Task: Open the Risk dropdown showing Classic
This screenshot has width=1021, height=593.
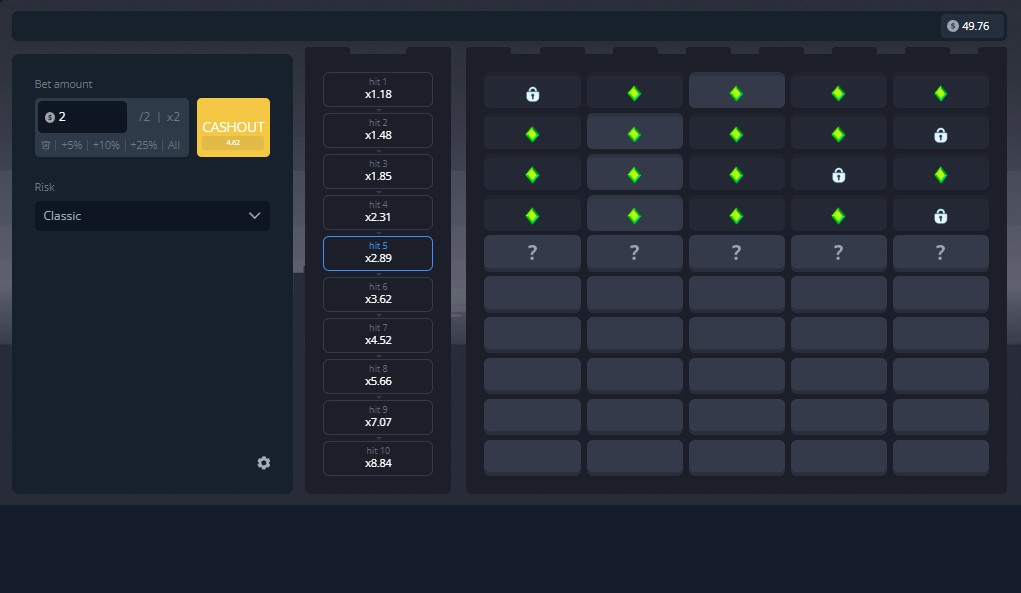Action: coord(152,216)
